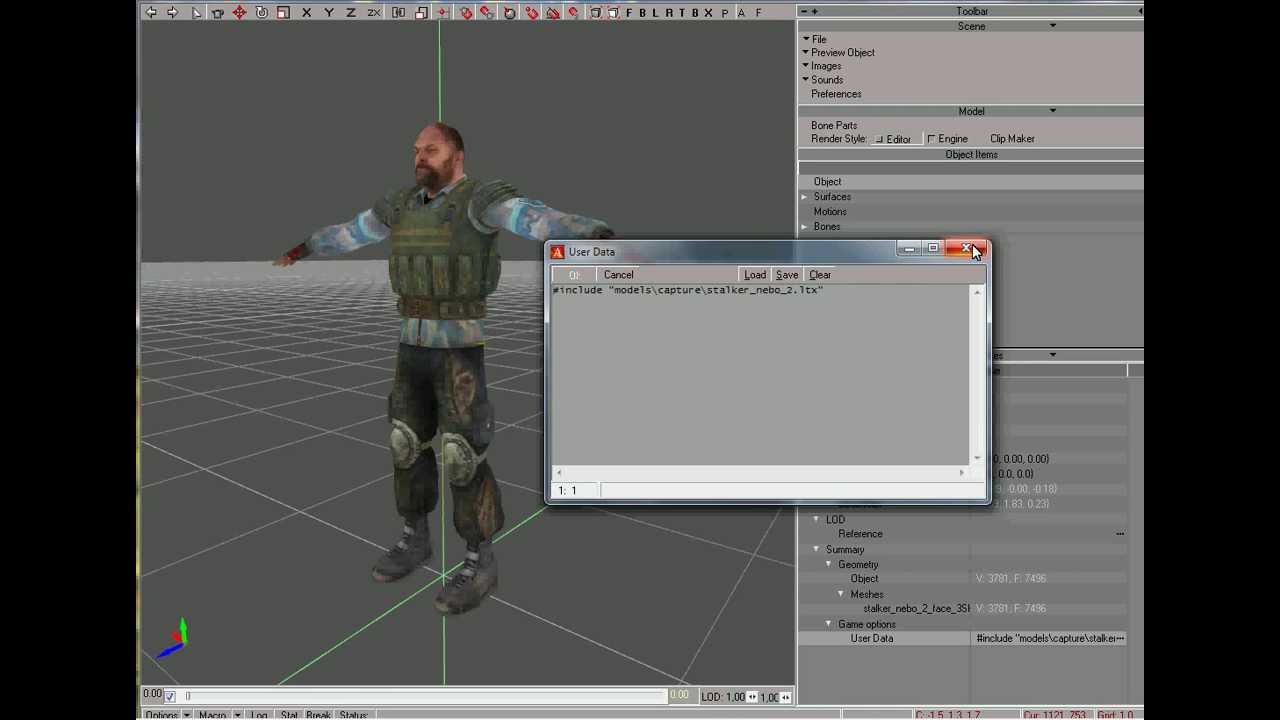The height and width of the screenshot is (720, 1280).
Task: Select the Motions item
Action: (x=830, y=212)
